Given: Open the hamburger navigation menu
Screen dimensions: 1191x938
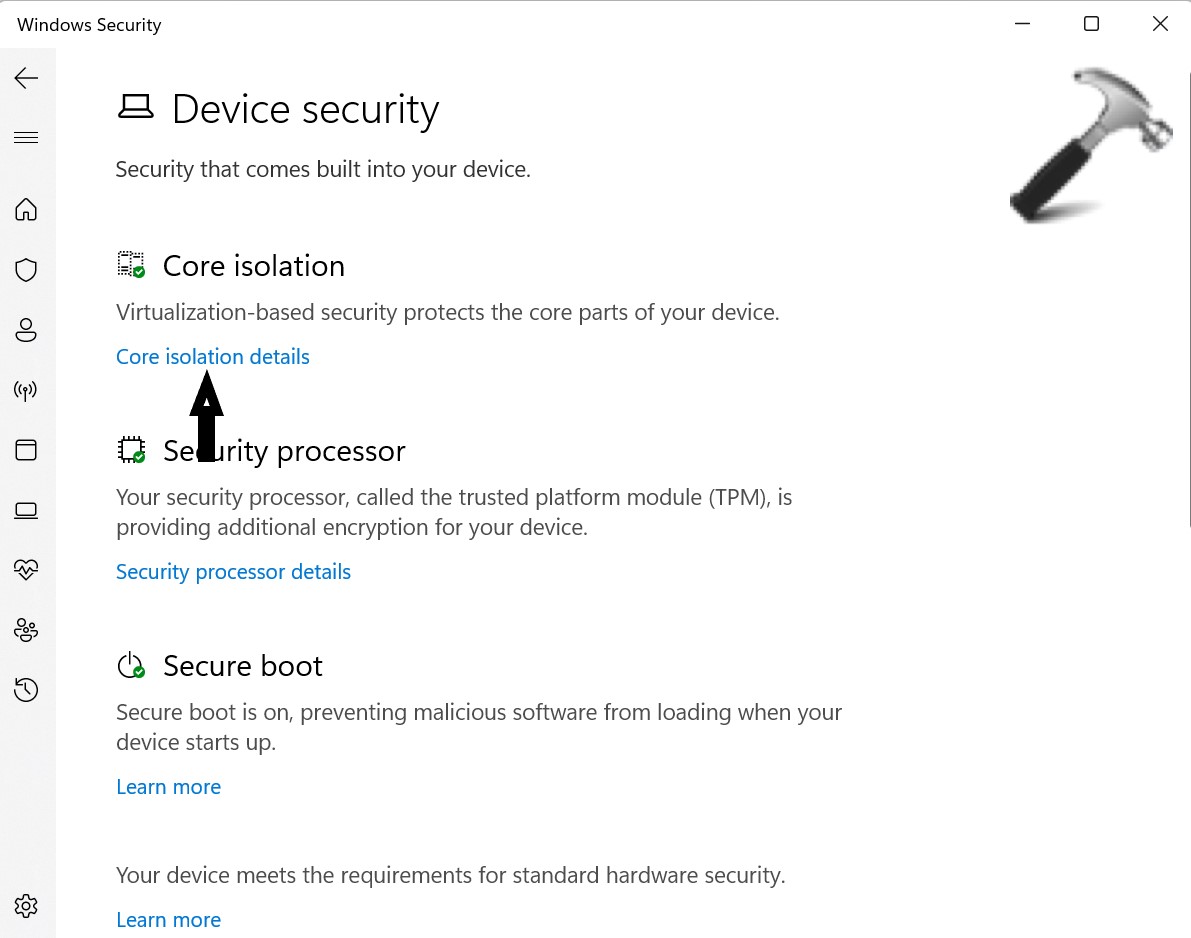Looking at the screenshot, I should click(26, 138).
